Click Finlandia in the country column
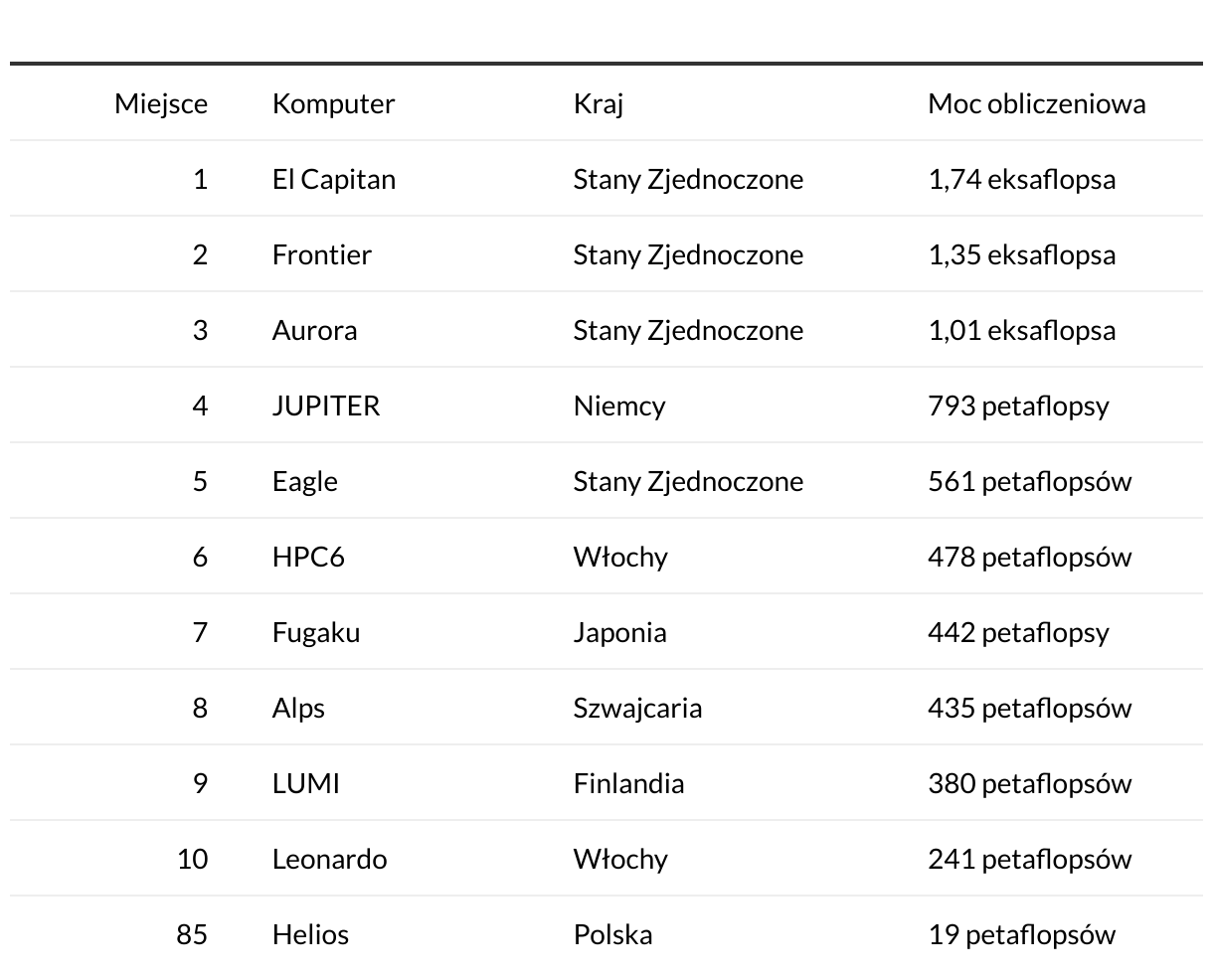This screenshot has width=1213, height=980. click(628, 783)
